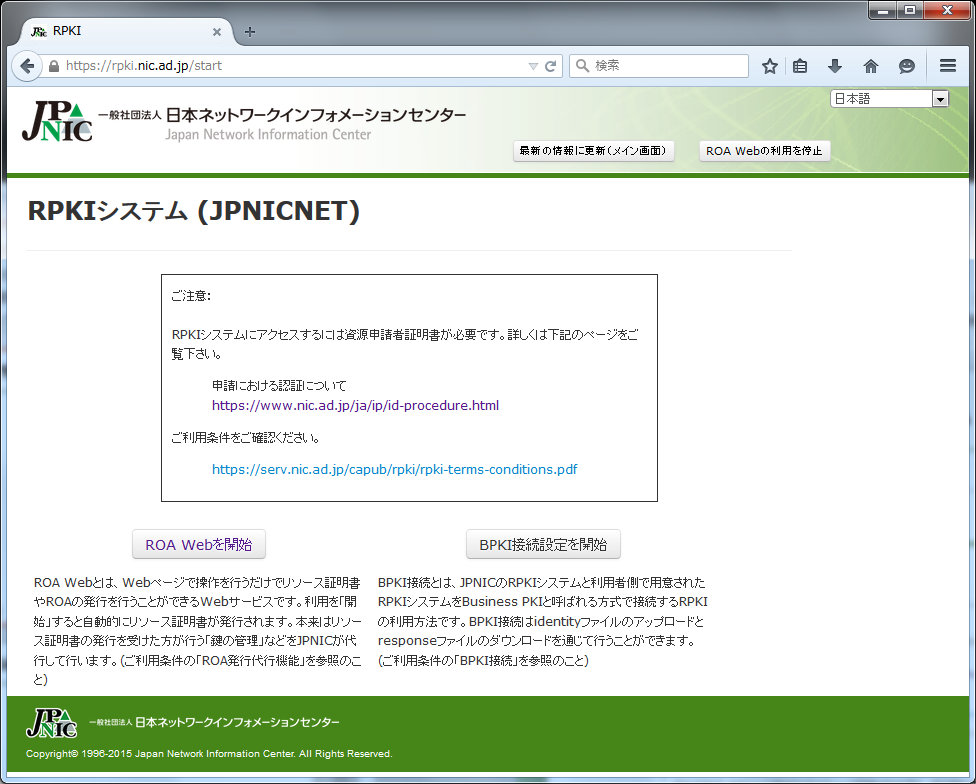This screenshot has height=784, width=976.
Task: Bookmark this page with the star icon
Action: (770, 66)
